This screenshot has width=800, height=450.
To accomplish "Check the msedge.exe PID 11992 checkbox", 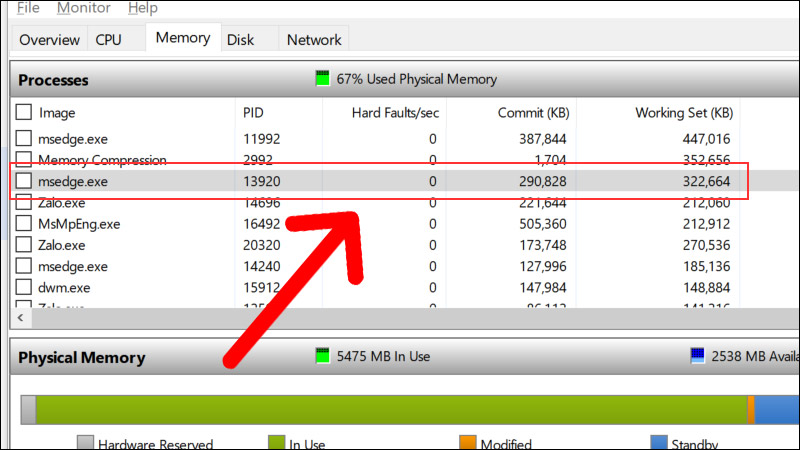I will [24, 139].
